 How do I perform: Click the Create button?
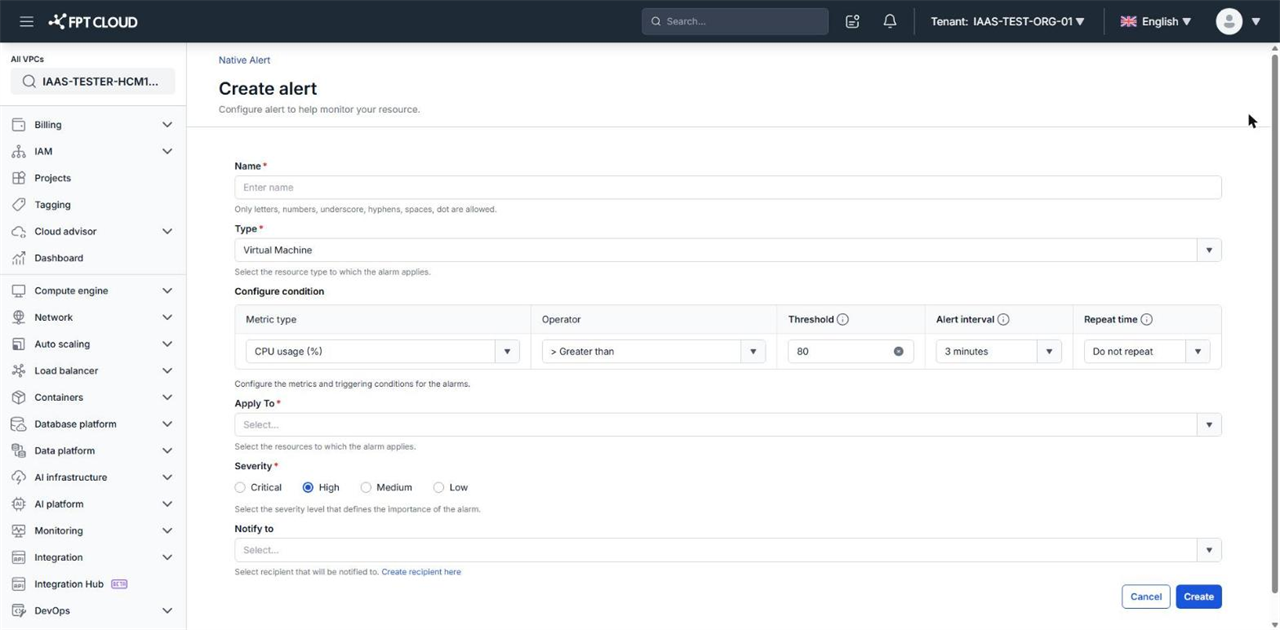1198,597
